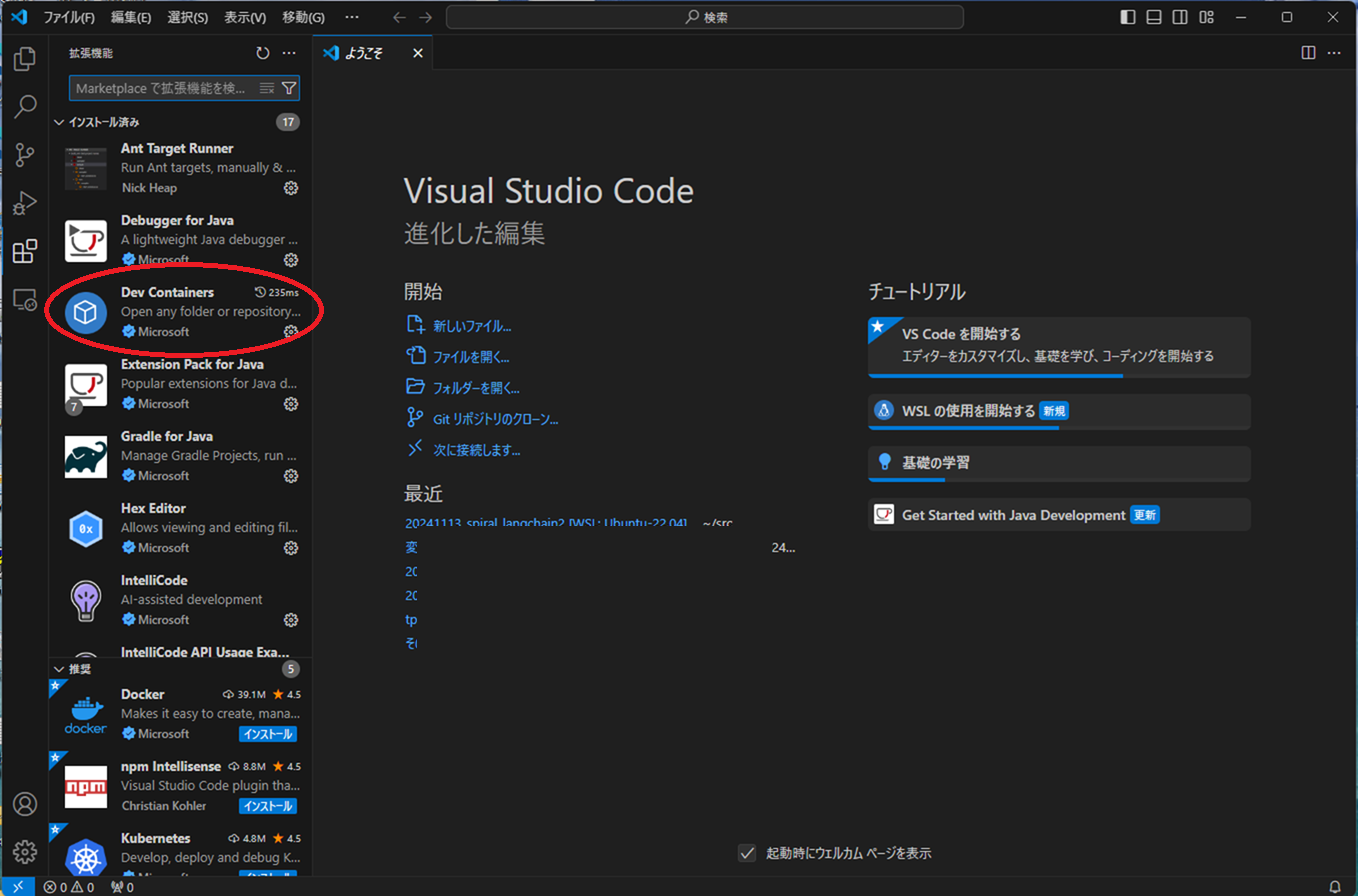
Task: Open the Search view in activity bar
Action: point(25,106)
